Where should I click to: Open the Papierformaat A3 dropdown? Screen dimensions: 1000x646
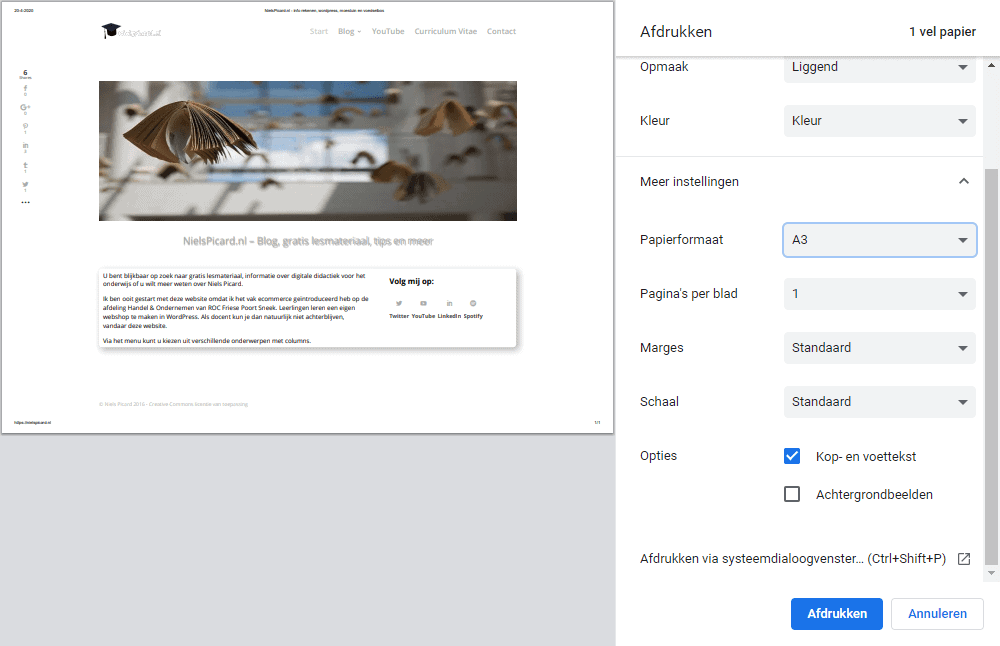(879, 240)
